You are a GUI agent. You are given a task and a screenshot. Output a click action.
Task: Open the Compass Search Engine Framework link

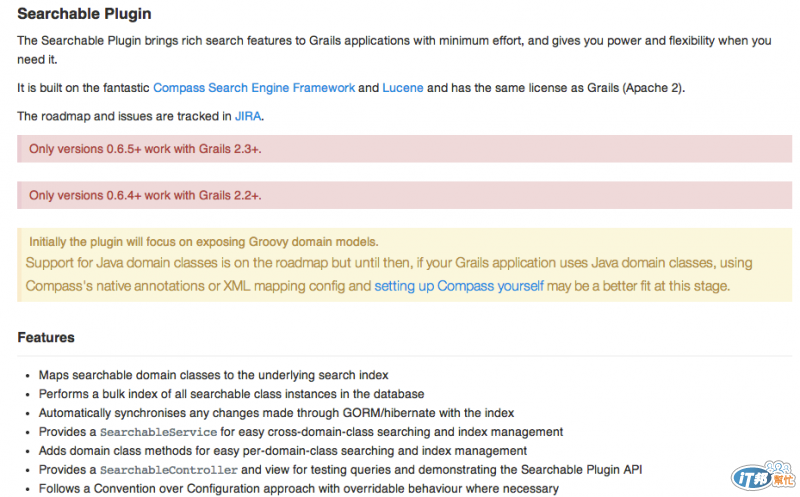coord(254,88)
